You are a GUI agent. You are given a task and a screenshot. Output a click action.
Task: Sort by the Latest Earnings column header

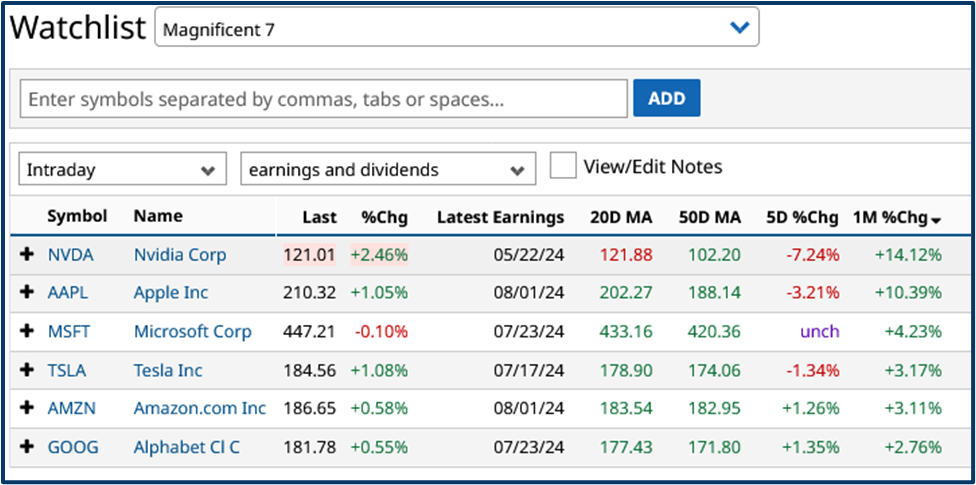click(x=500, y=217)
